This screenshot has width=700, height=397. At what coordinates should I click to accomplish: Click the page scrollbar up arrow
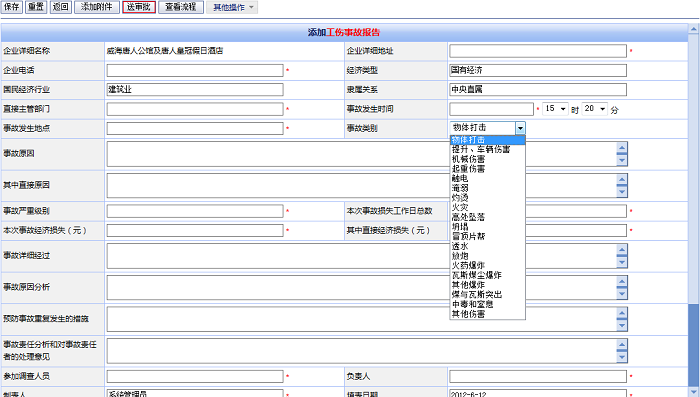(x=693, y=29)
